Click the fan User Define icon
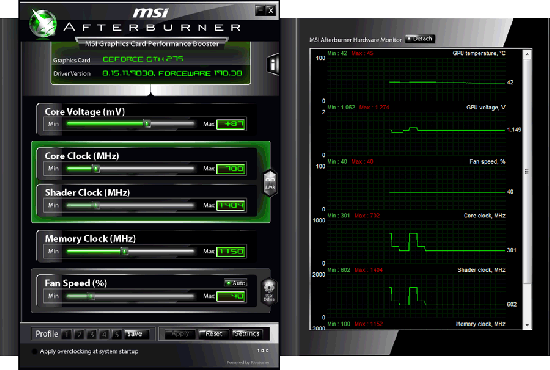 (x=269, y=291)
